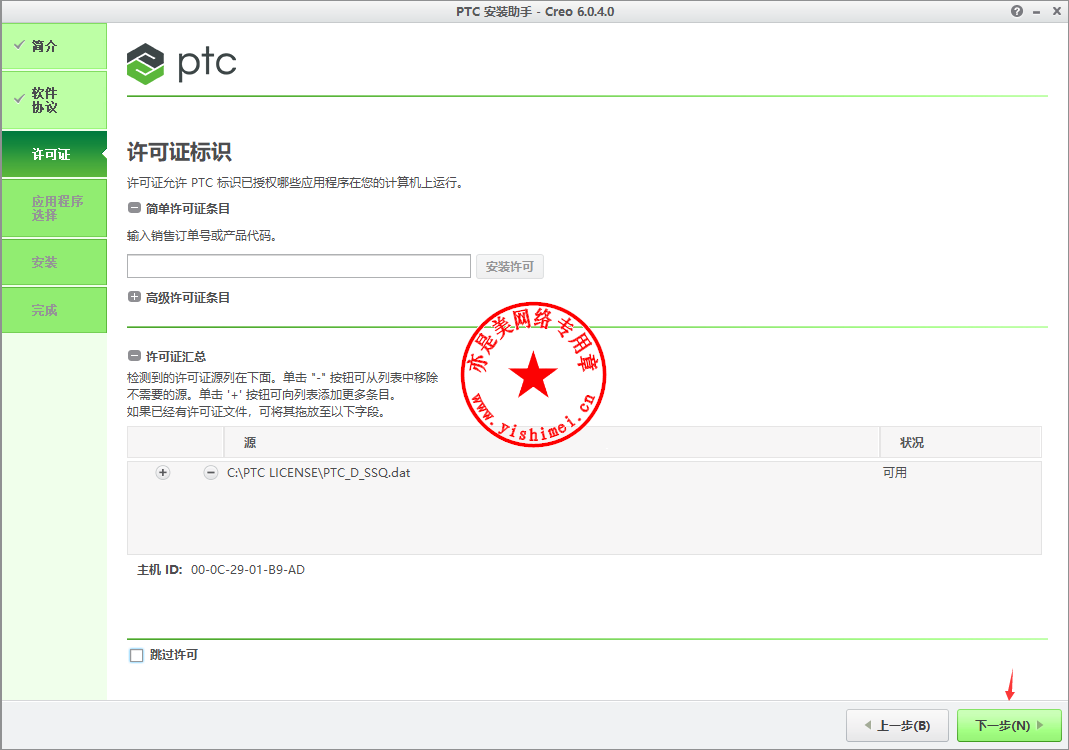Screen dimensions: 1069x750
Task: Open the help question mark icon
Action: tap(1017, 11)
